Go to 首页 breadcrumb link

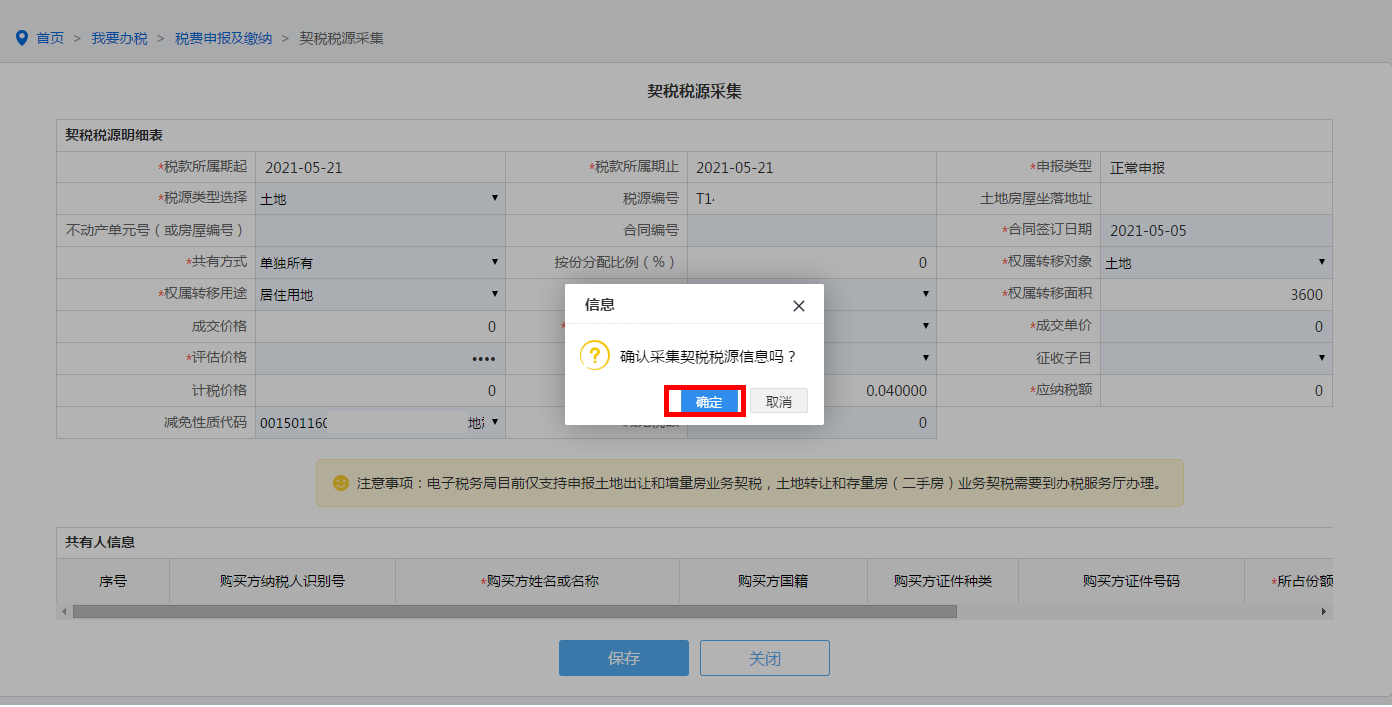(x=50, y=38)
